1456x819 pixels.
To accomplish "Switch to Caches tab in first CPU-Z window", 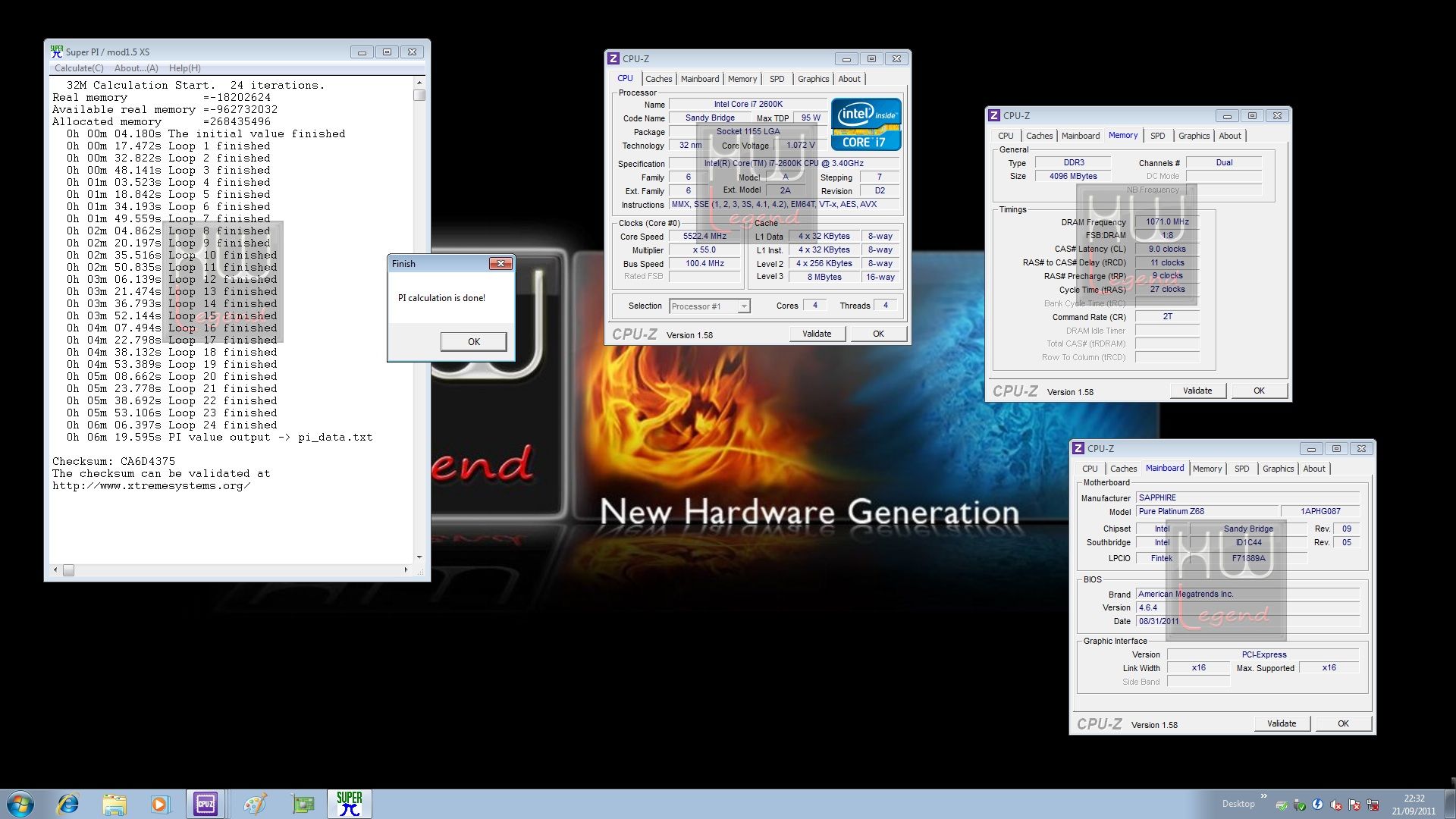I will (x=658, y=79).
